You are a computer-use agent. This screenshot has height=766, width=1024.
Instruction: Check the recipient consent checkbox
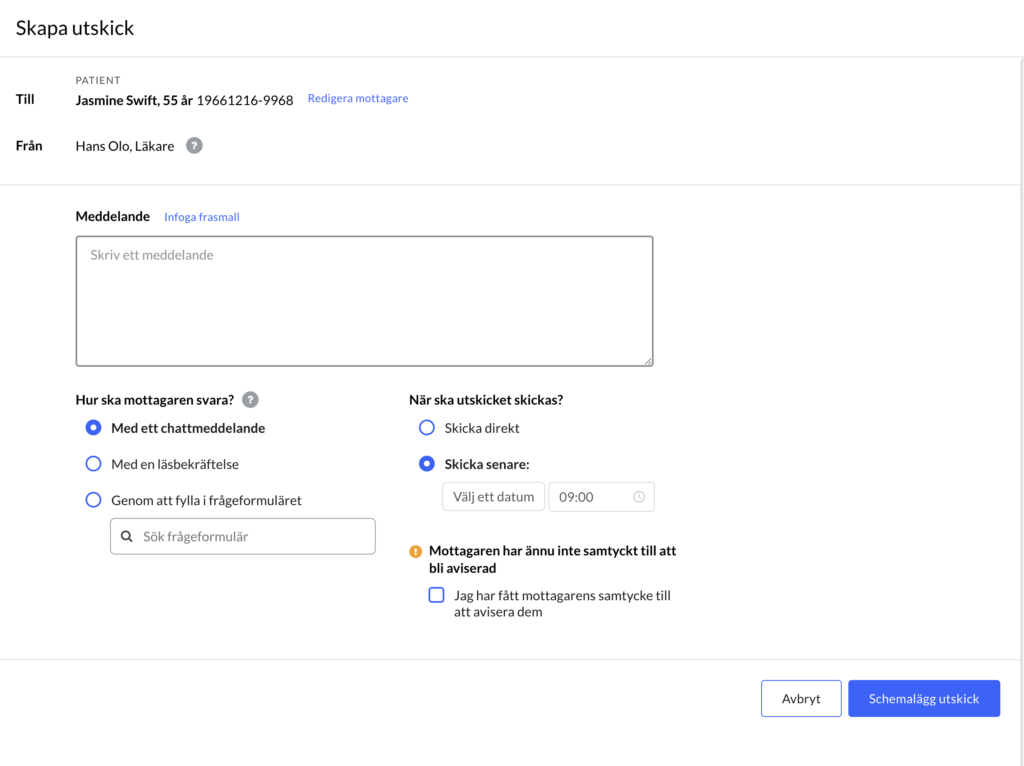tap(436, 595)
